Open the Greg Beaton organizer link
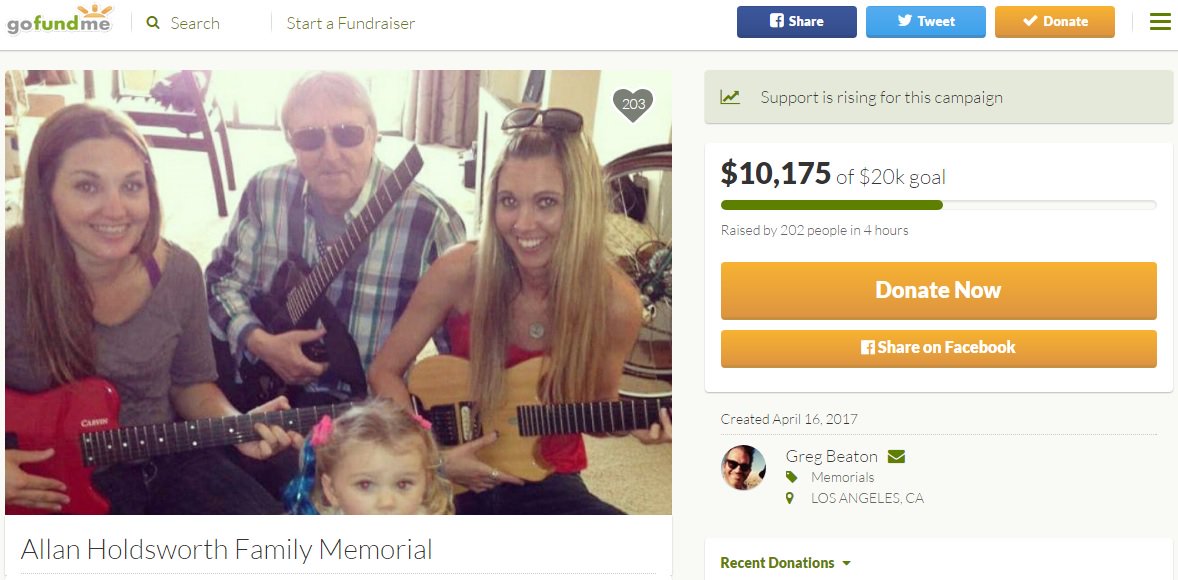Screen dimensions: 1178x580 (x=832, y=456)
